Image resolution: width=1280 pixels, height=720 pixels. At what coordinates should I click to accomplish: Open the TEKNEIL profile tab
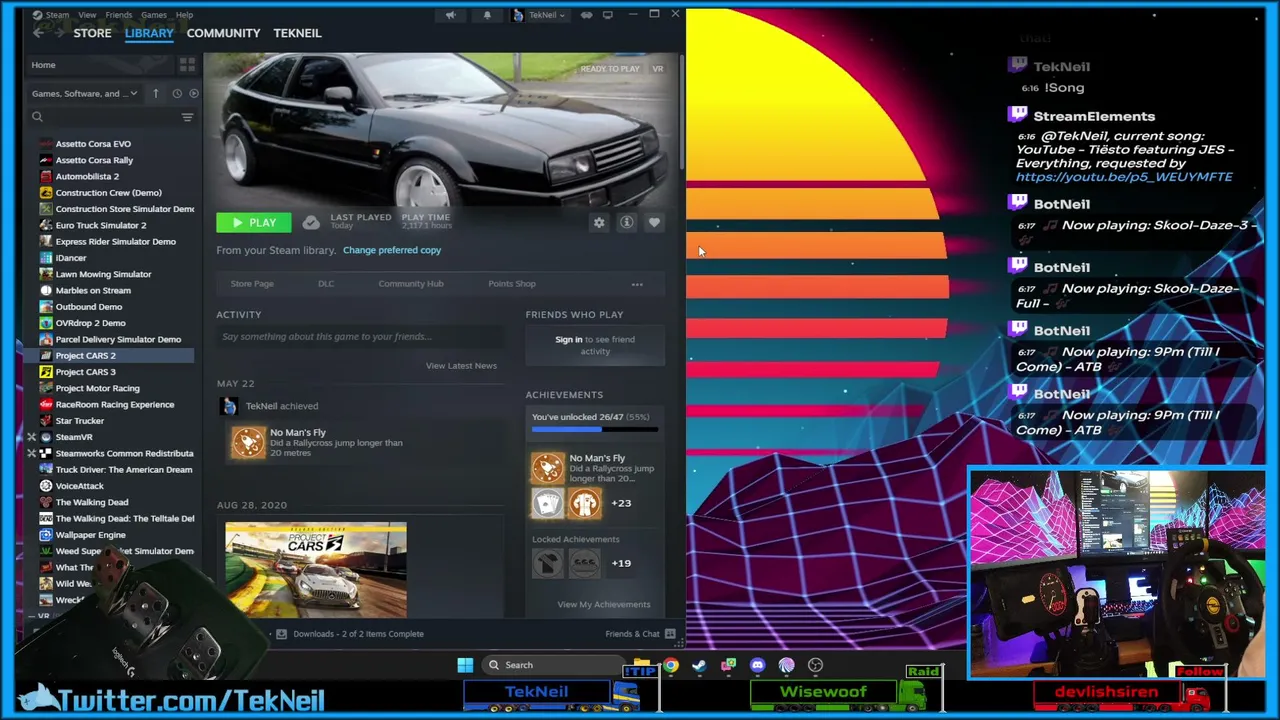(297, 33)
